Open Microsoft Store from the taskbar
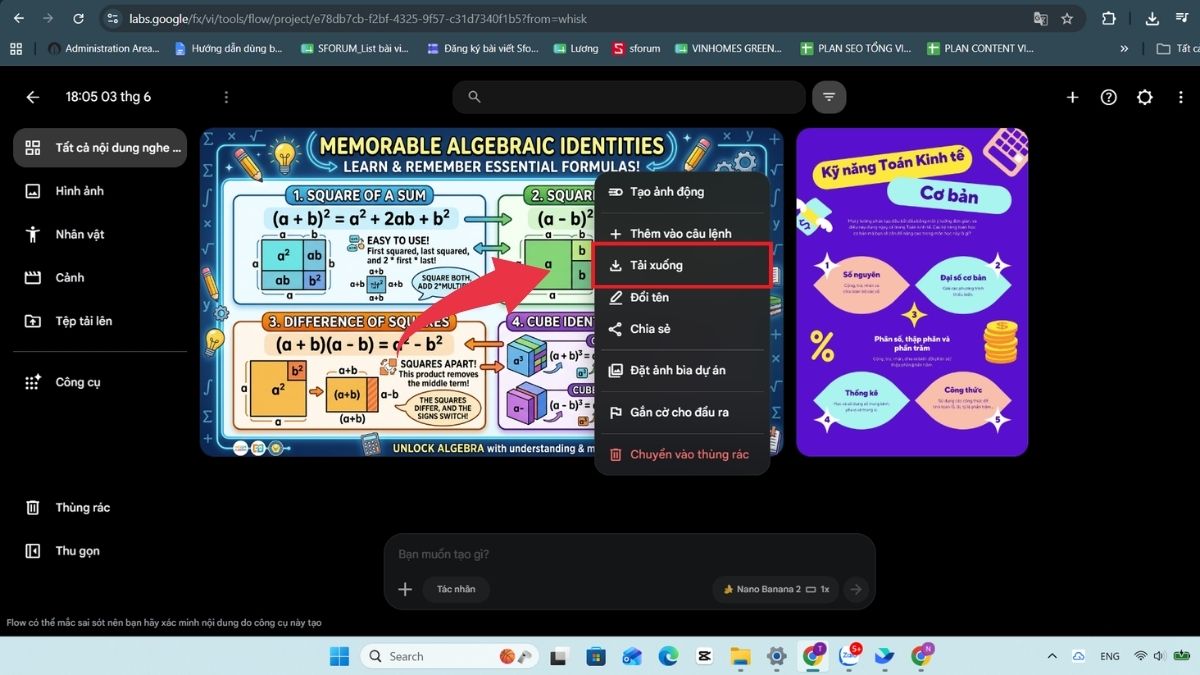 [596, 656]
